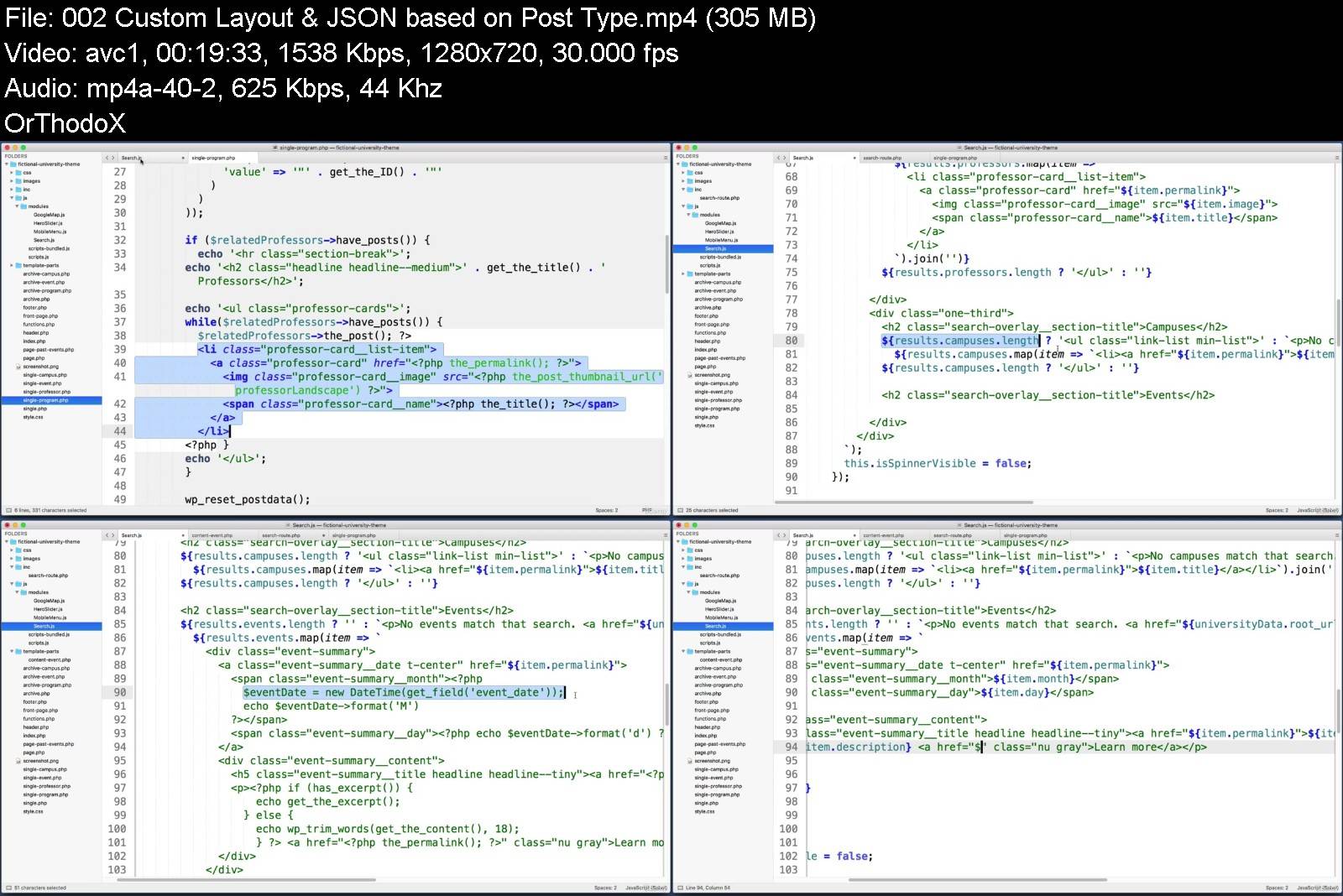Open content-event.php in bottom-left frame sidebar
The image size is (1343, 896).
click(50, 659)
